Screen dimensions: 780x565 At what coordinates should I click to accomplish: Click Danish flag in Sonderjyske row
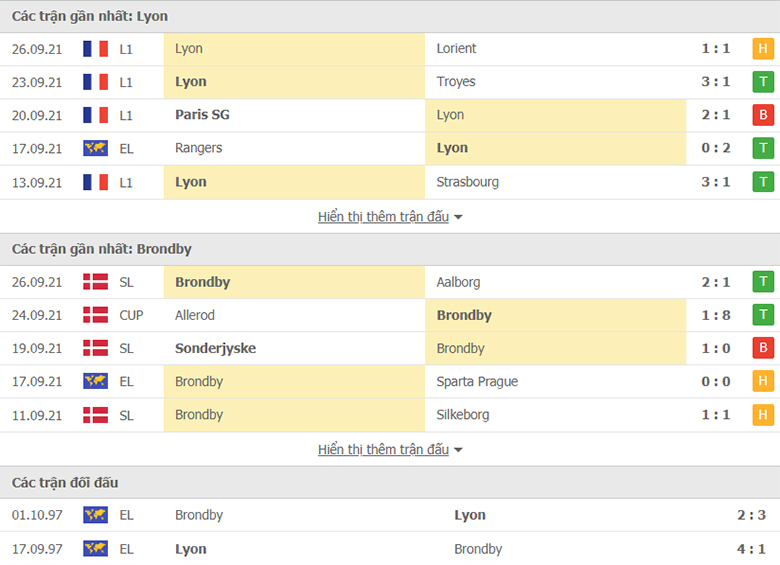click(96, 348)
